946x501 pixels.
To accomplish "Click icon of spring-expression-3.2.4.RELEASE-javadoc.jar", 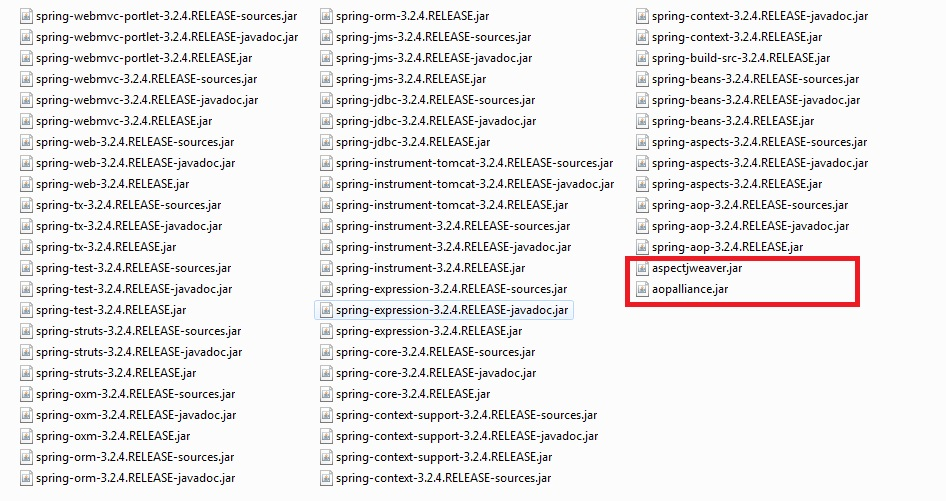I will tap(326, 310).
